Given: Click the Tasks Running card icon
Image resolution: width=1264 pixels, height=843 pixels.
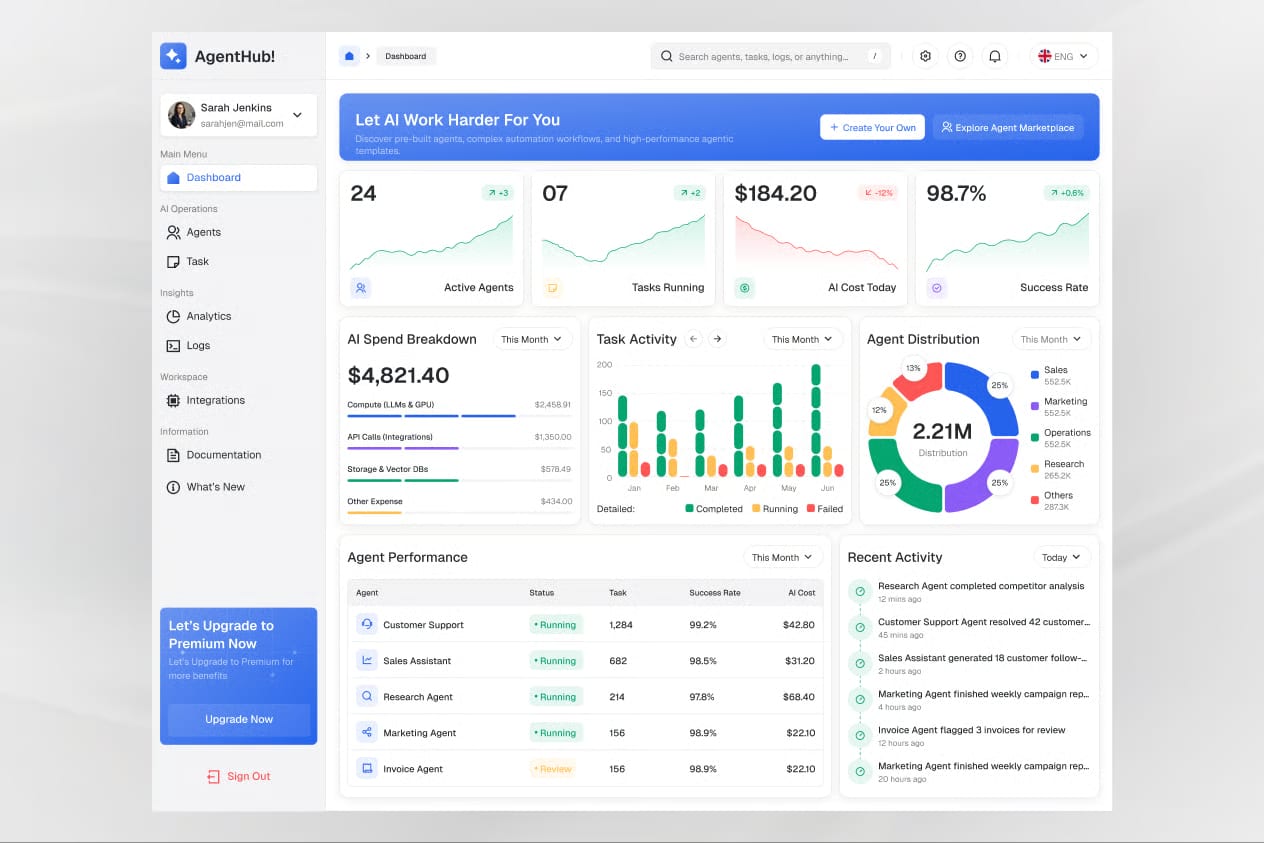Looking at the screenshot, I should (552, 288).
